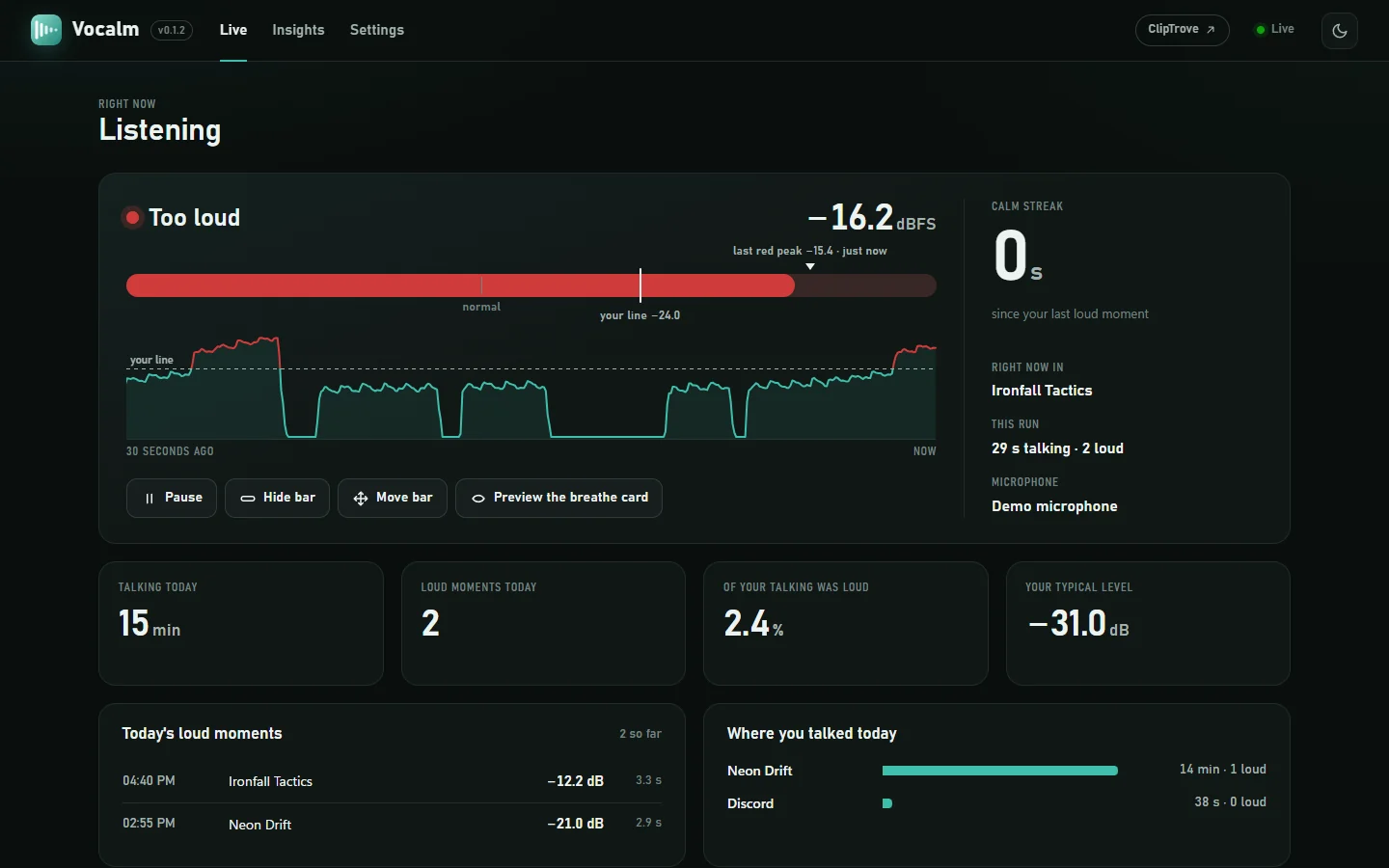The height and width of the screenshot is (868, 1389).
Task: Click '29 s talking · 2 loud' run summary
Action: 1057,448
